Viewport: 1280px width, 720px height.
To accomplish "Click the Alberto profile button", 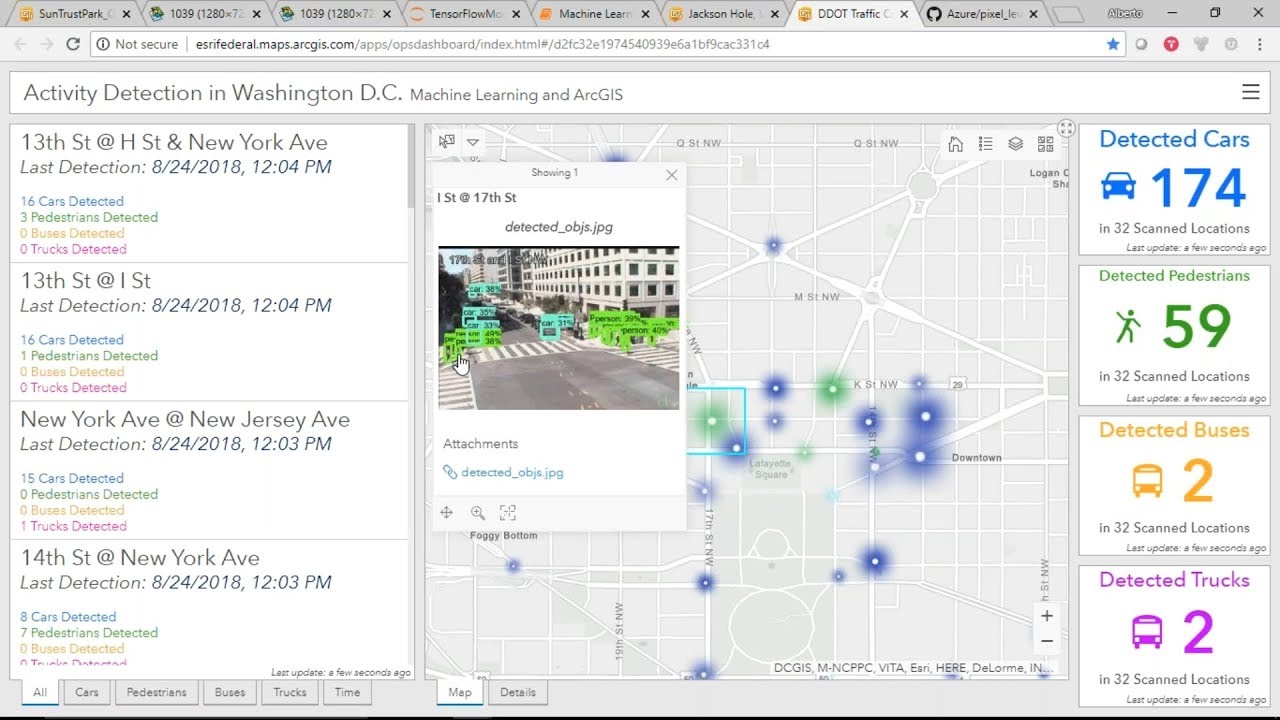I will [x=1125, y=13].
